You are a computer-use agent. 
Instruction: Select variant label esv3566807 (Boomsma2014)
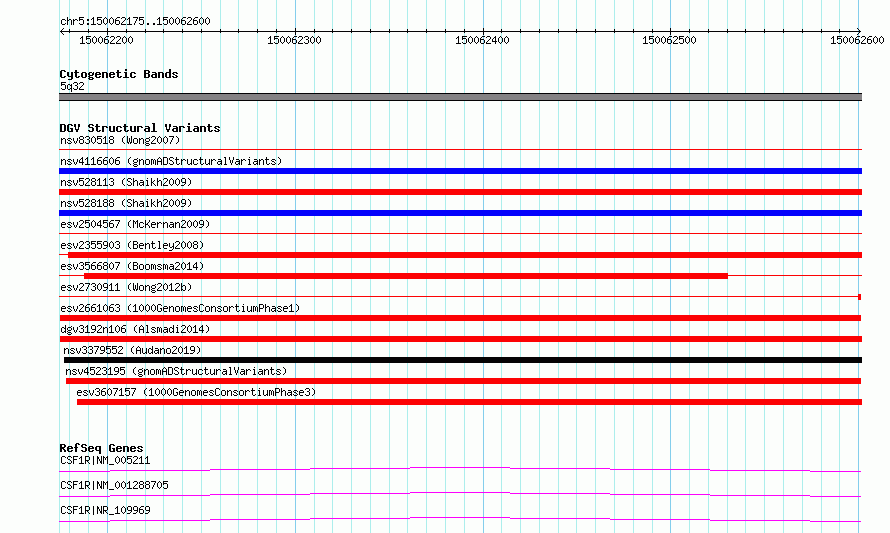(132, 266)
